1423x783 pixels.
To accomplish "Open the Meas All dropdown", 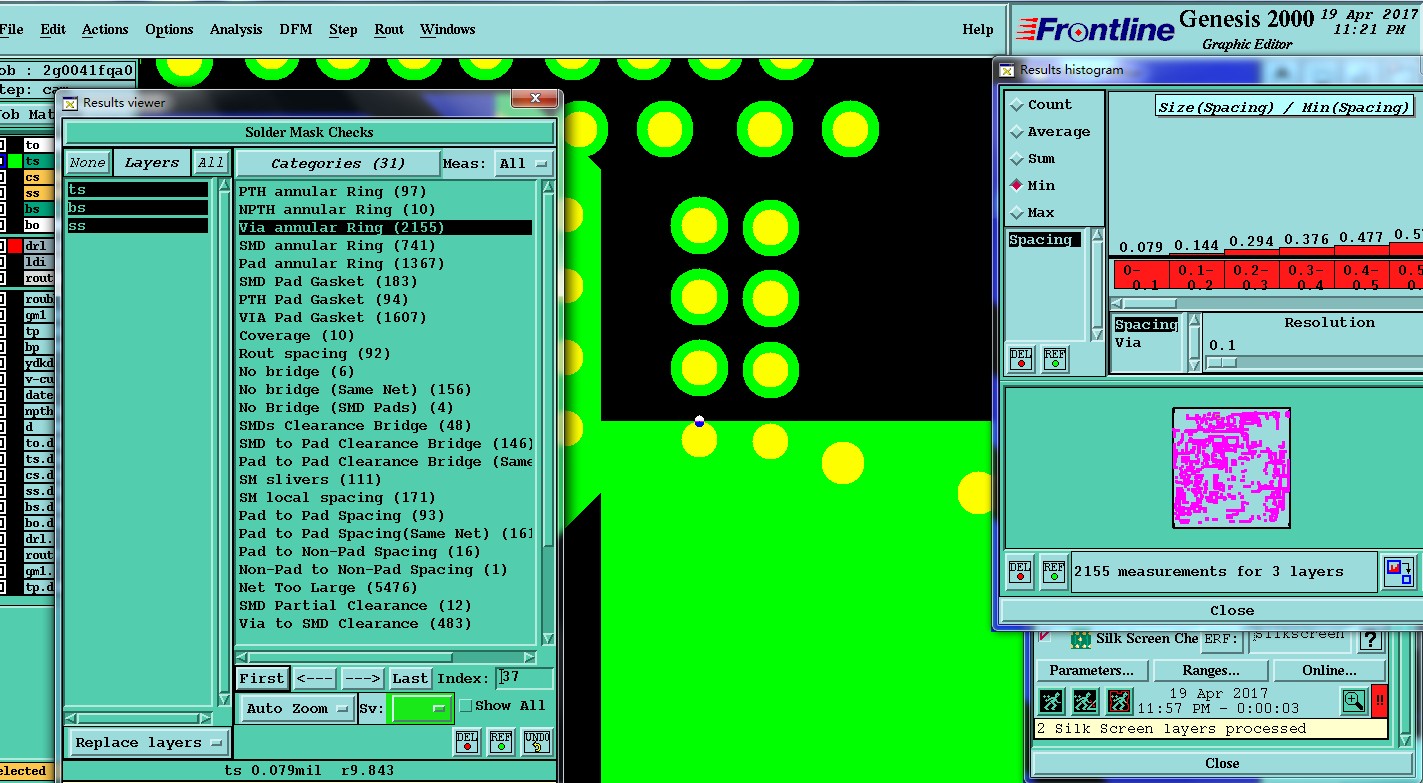I will (525, 163).
